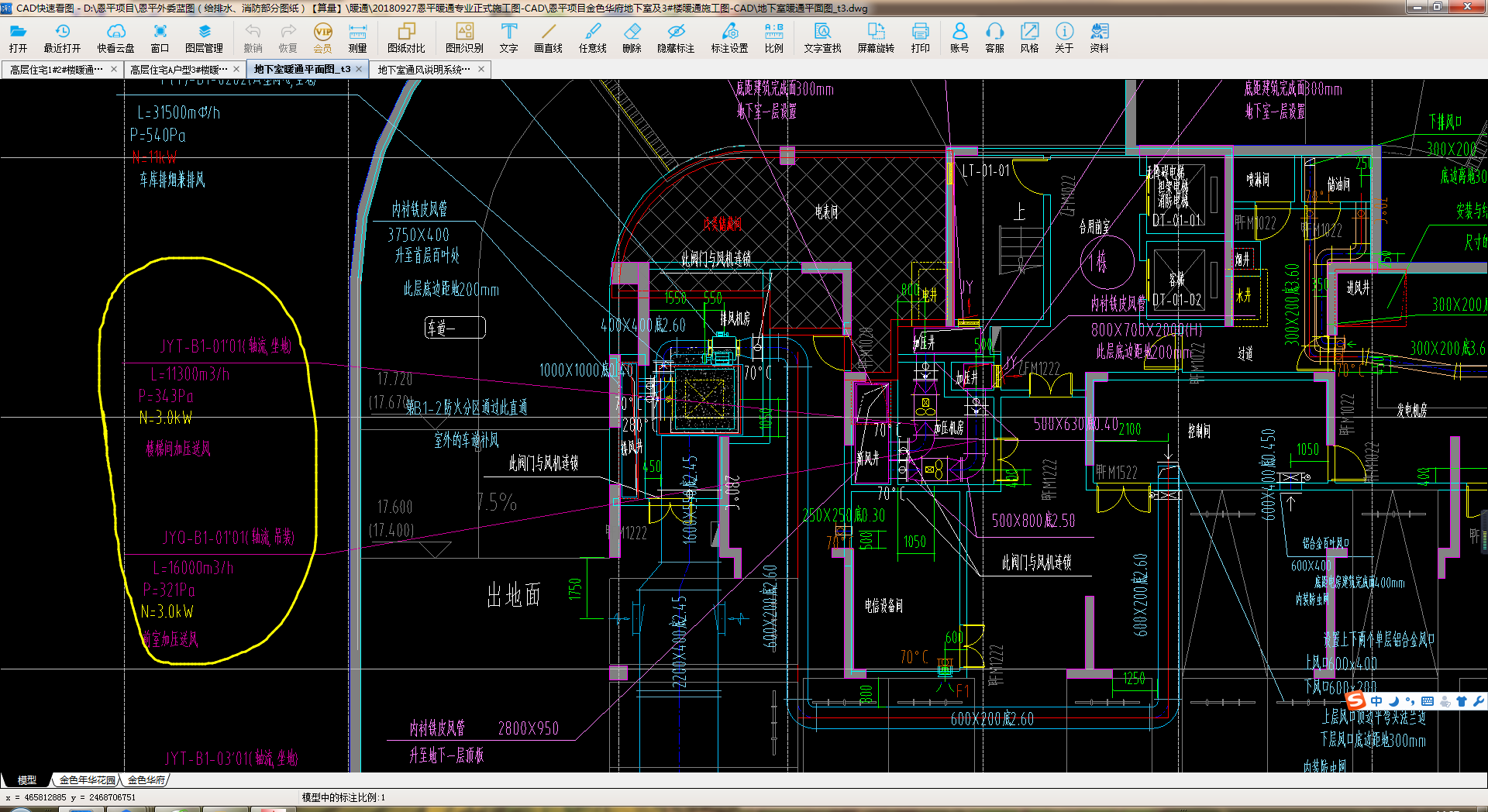This screenshot has width=1488, height=812.
Task: Open the 账号 account panel
Action: [959, 38]
